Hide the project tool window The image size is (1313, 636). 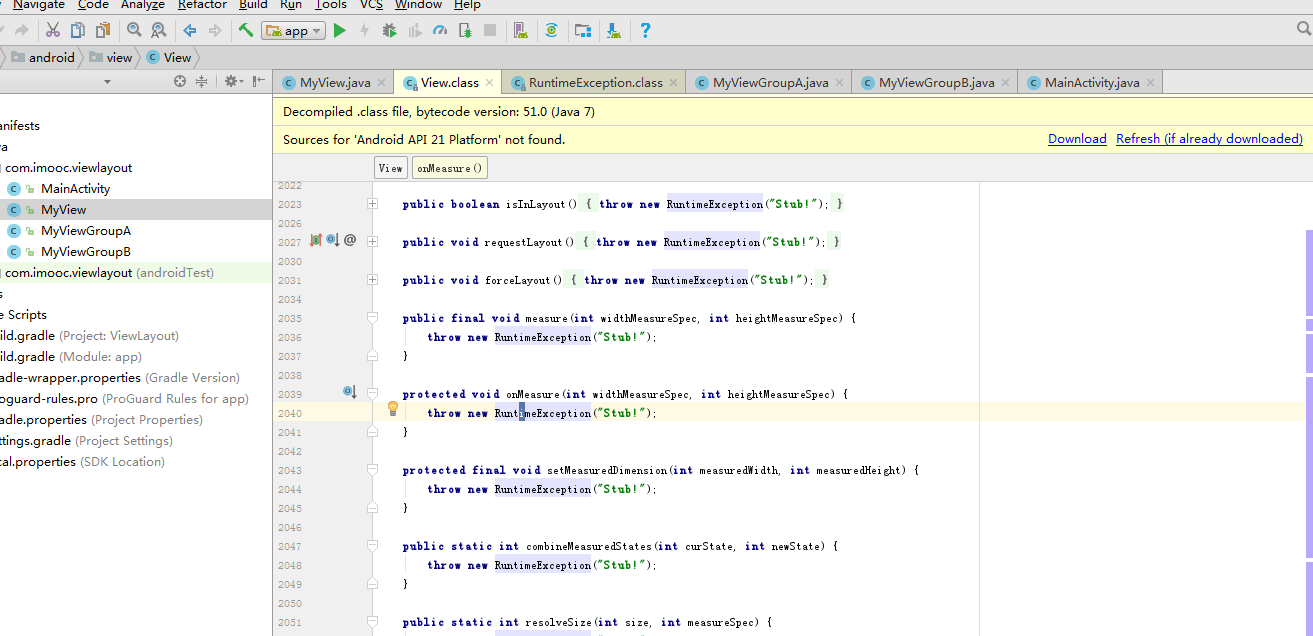click(x=259, y=82)
